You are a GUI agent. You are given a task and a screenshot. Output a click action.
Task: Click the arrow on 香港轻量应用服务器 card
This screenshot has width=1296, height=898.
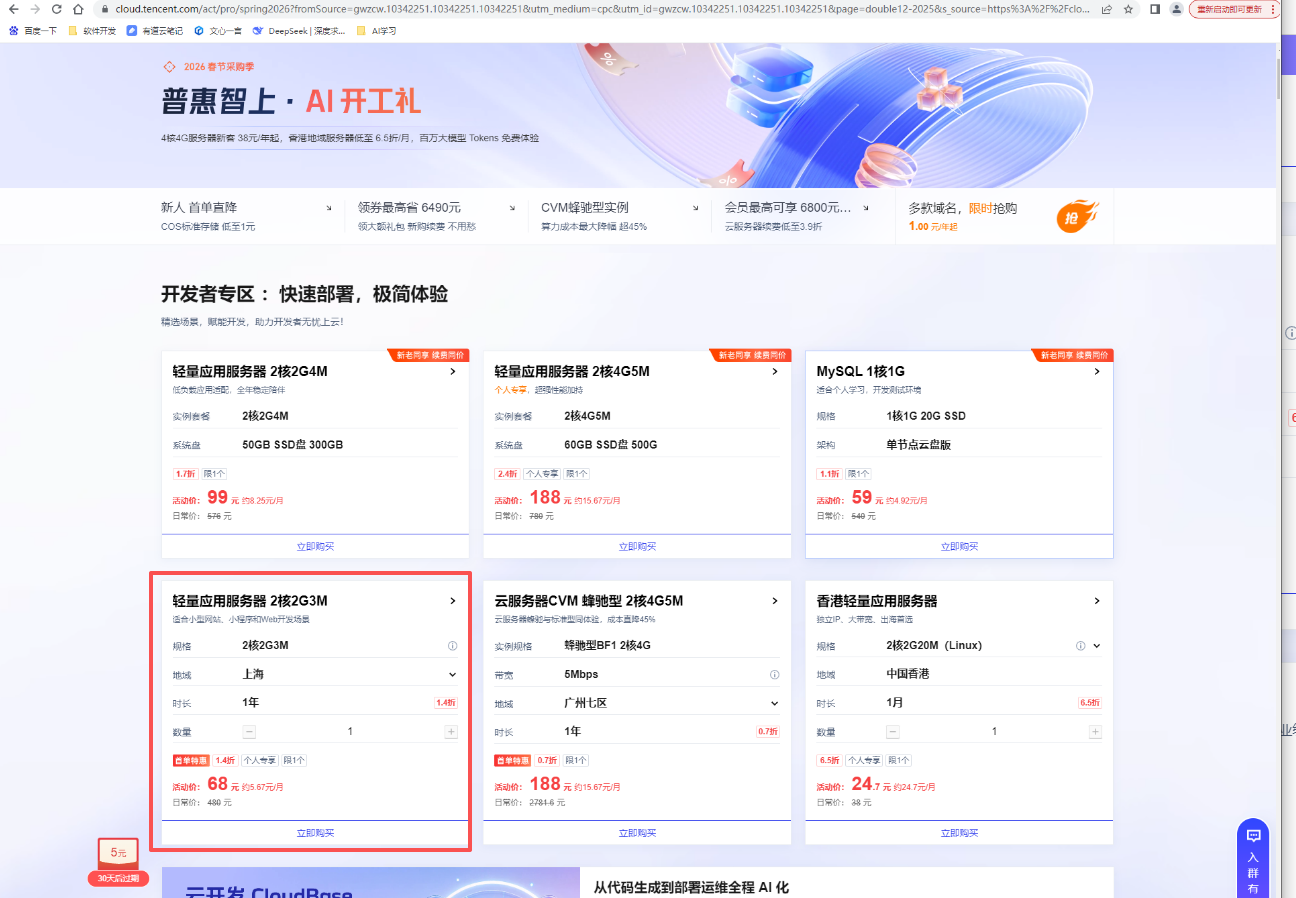pos(1096,600)
